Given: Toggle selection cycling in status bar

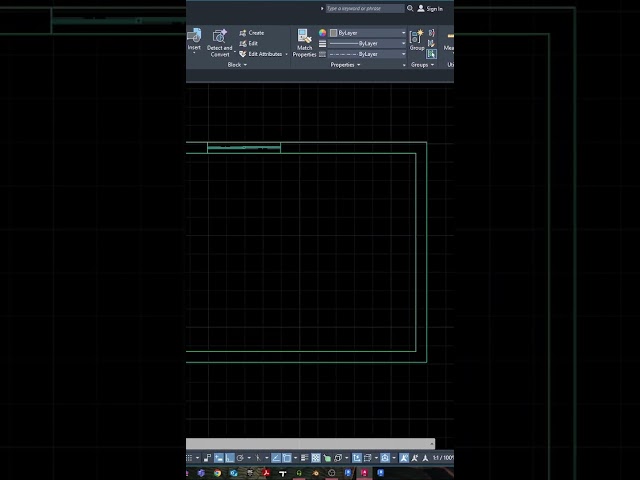Looking at the screenshot, I should coord(327,458).
